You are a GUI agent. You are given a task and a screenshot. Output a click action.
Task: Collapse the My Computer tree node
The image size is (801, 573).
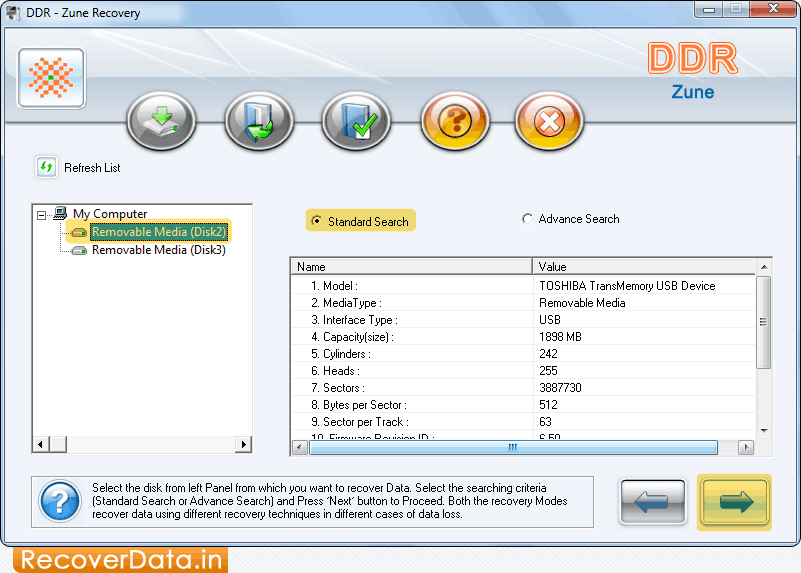pyautogui.click(x=42, y=215)
